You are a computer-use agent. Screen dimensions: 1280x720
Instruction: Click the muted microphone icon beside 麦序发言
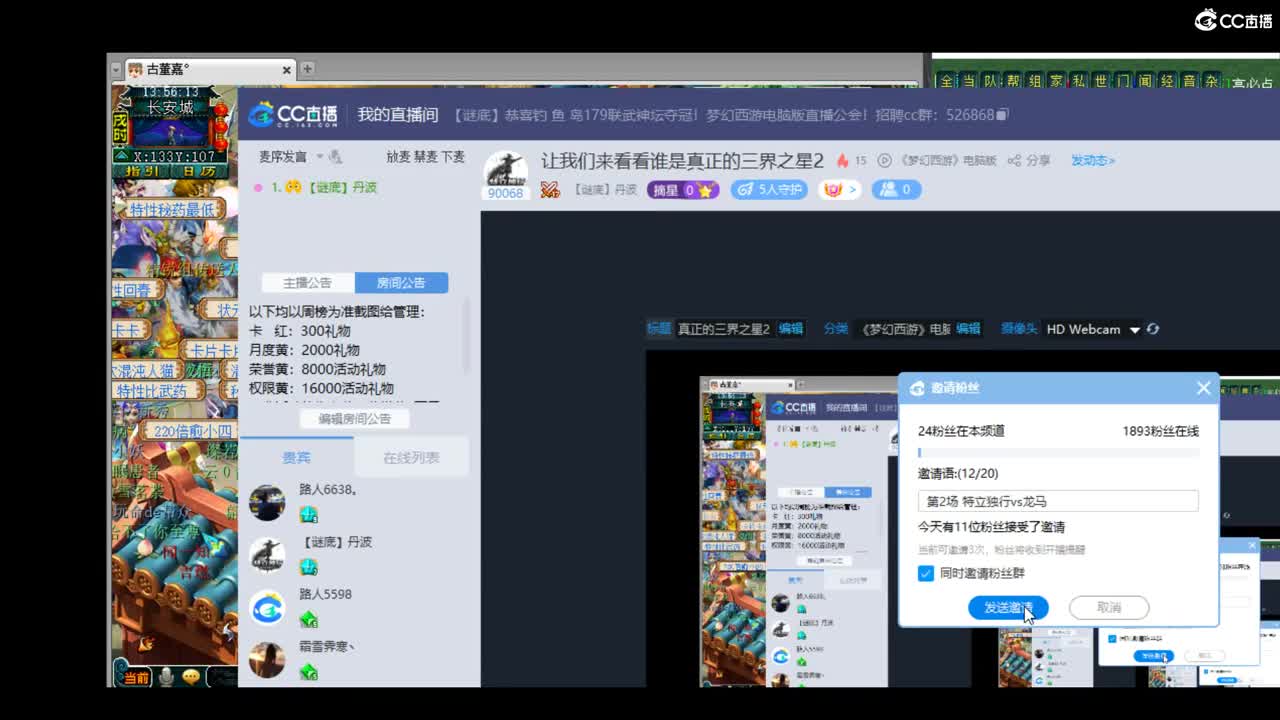point(335,157)
